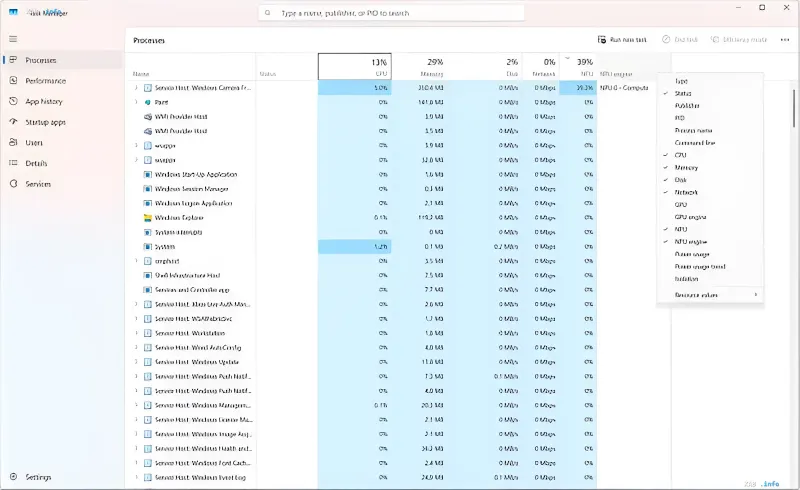Enable the Command line column
The image size is (800, 490).
tap(710, 143)
